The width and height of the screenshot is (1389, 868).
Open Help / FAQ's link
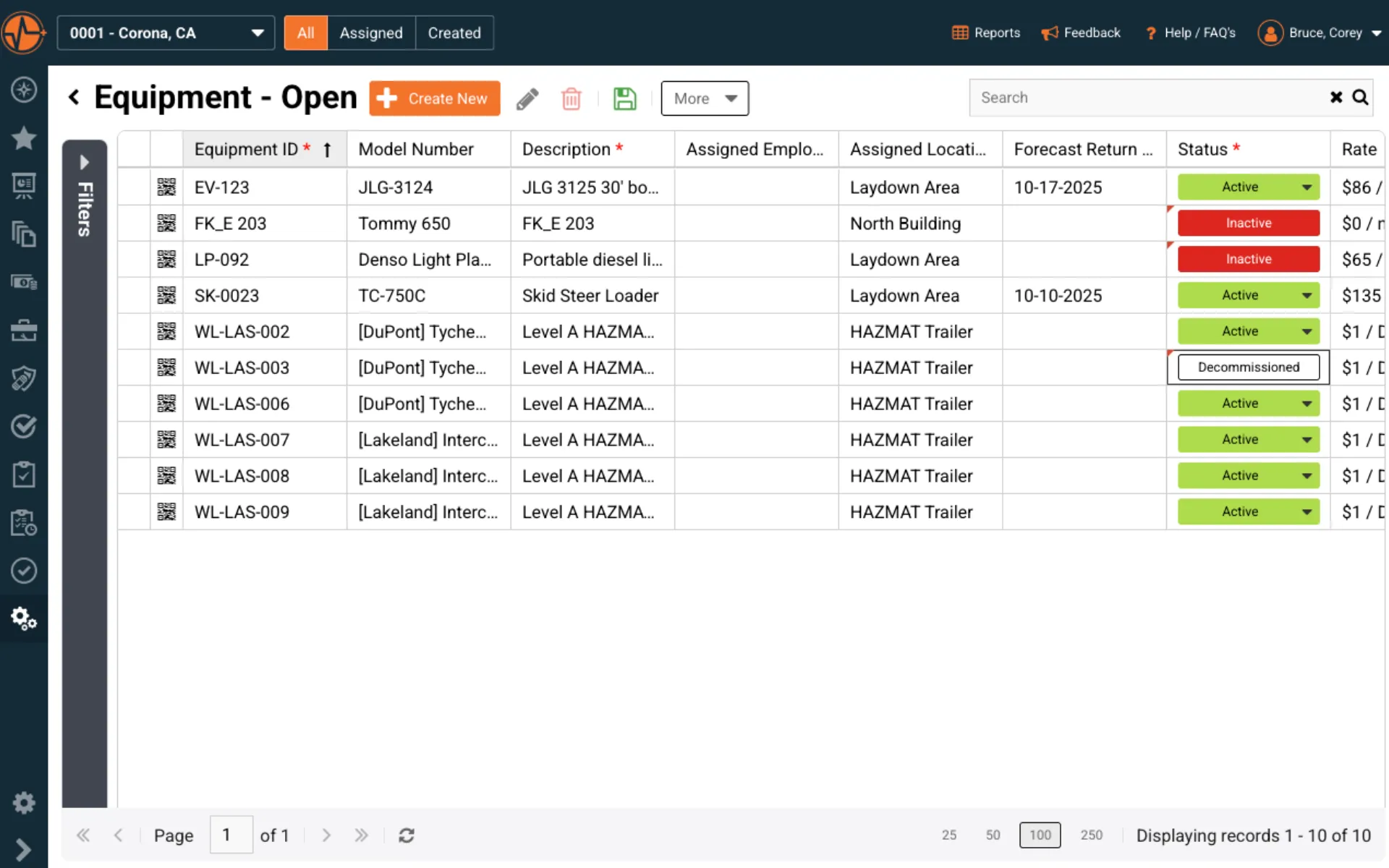pos(1191,33)
